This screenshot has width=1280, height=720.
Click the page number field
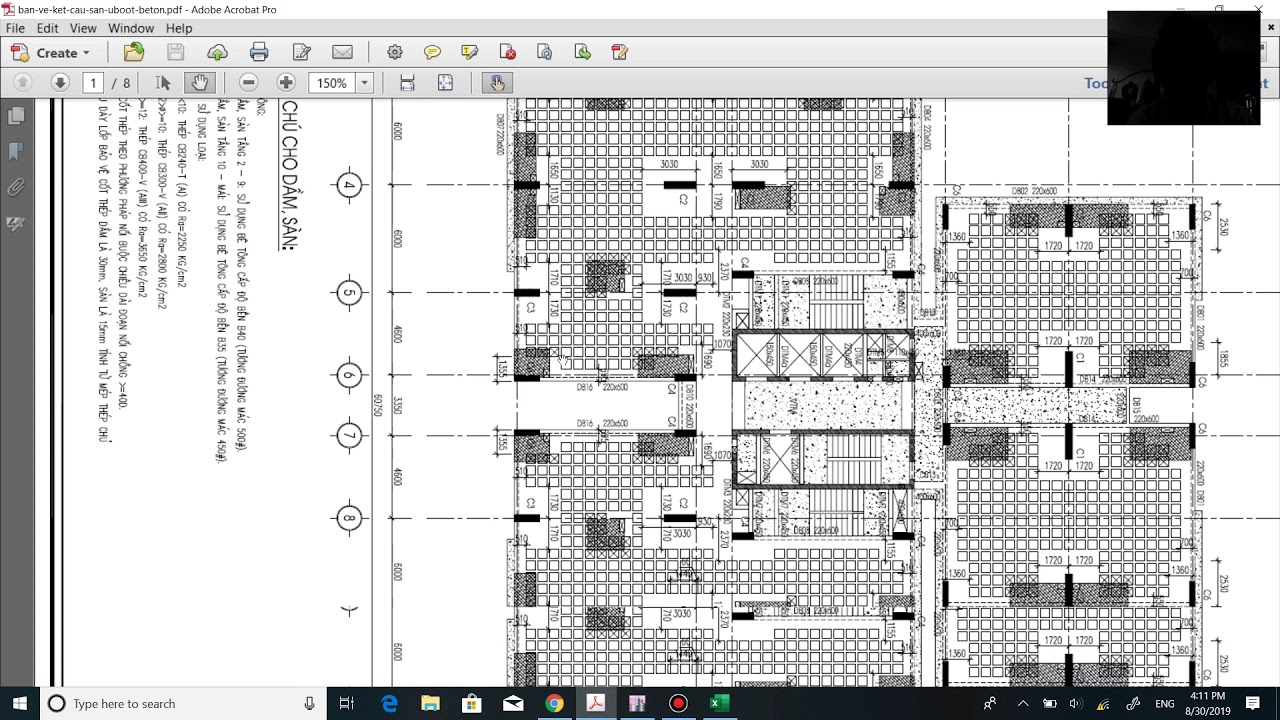tap(93, 83)
